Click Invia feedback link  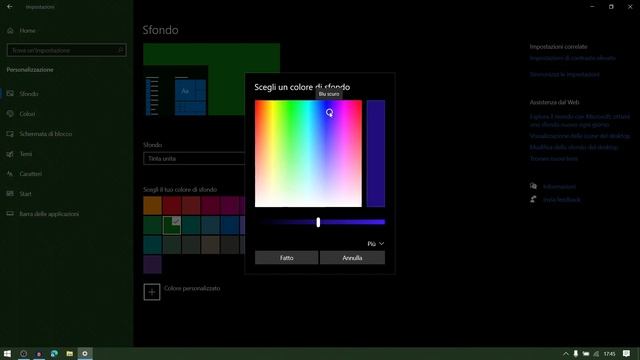[x=562, y=200]
